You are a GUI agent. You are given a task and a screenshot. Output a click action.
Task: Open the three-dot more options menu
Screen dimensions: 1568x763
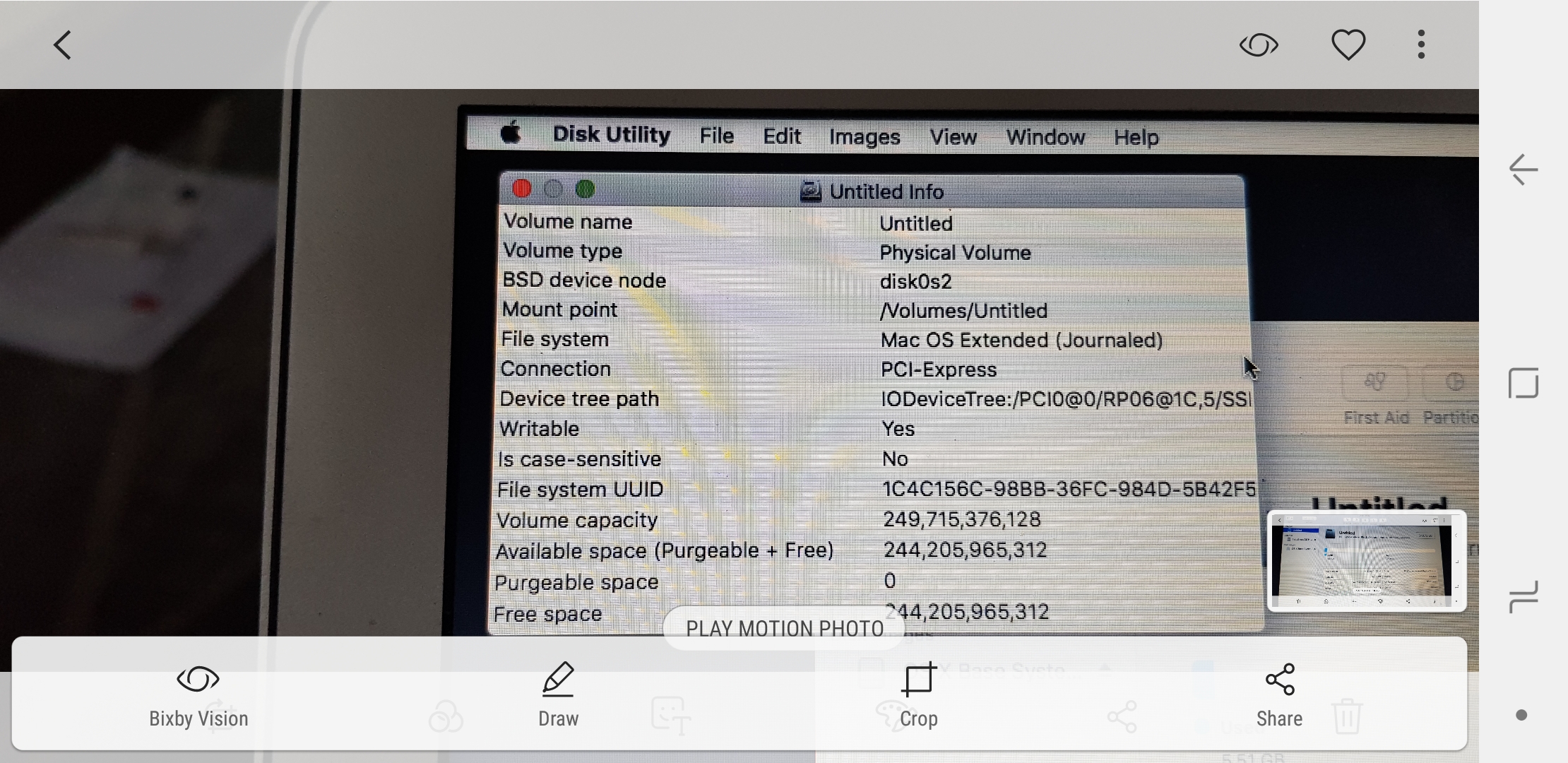1421,45
